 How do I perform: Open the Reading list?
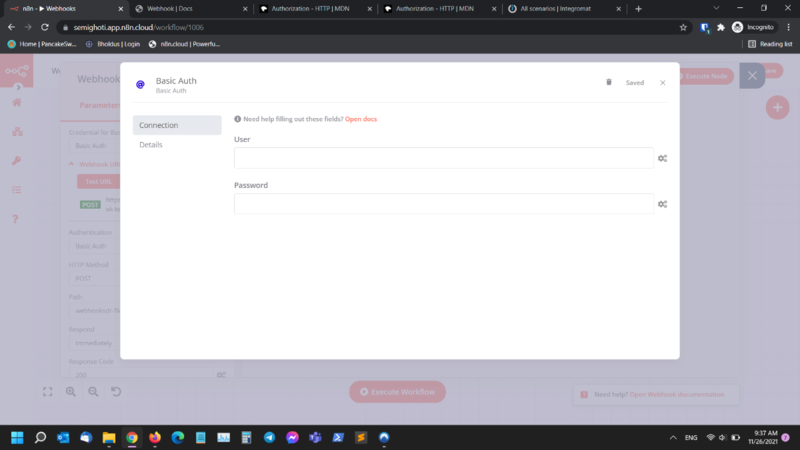770,44
